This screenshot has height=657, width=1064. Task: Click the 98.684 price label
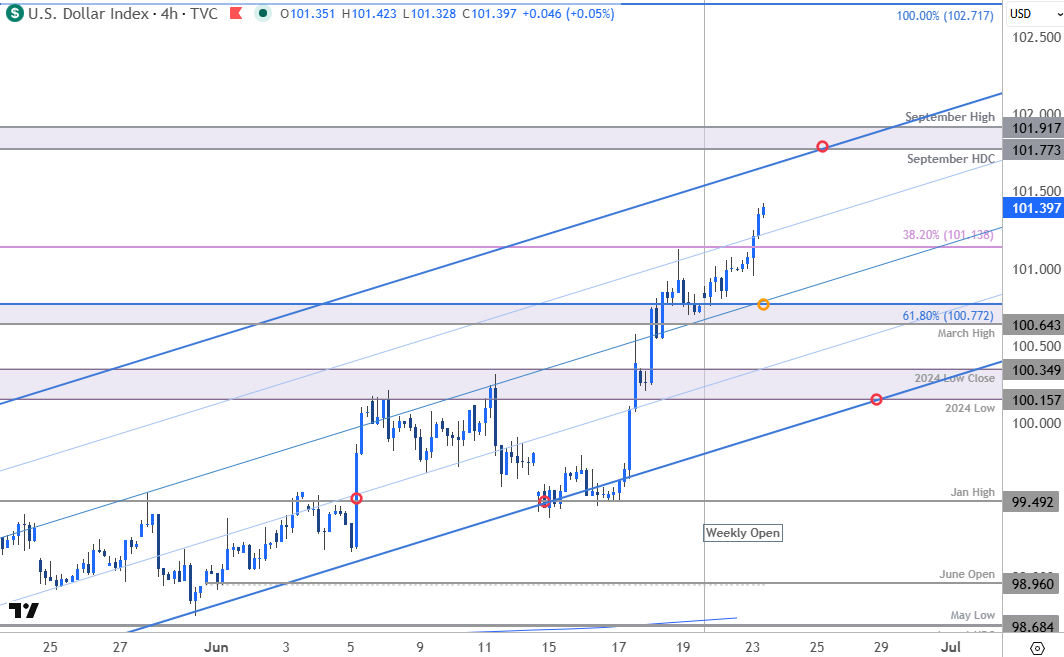click(x=1033, y=626)
